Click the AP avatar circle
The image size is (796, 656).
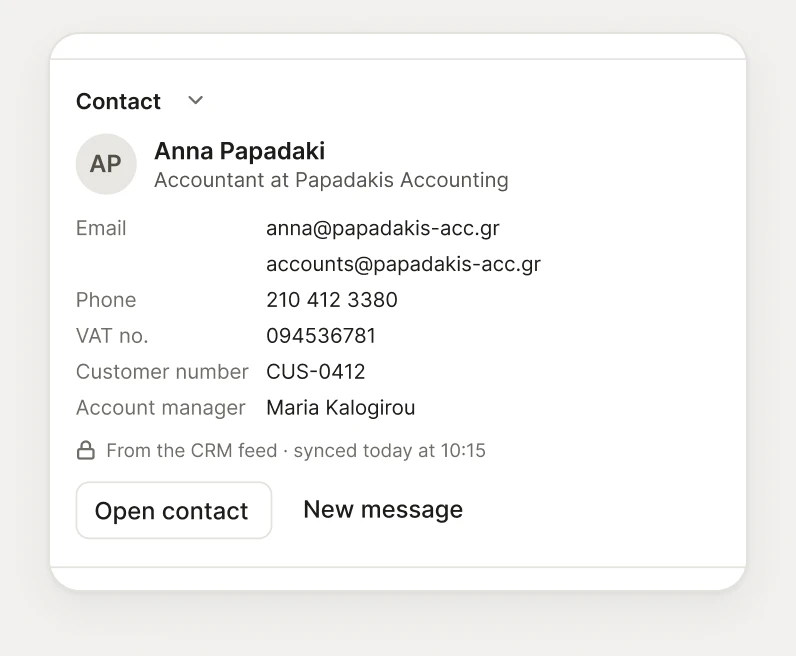pyautogui.click(x=106, y=164)
